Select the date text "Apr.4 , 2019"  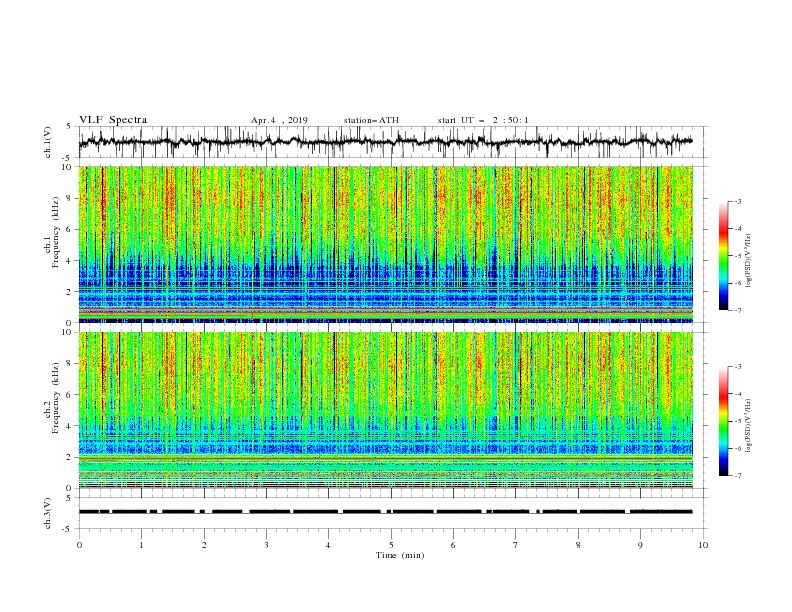279,120
